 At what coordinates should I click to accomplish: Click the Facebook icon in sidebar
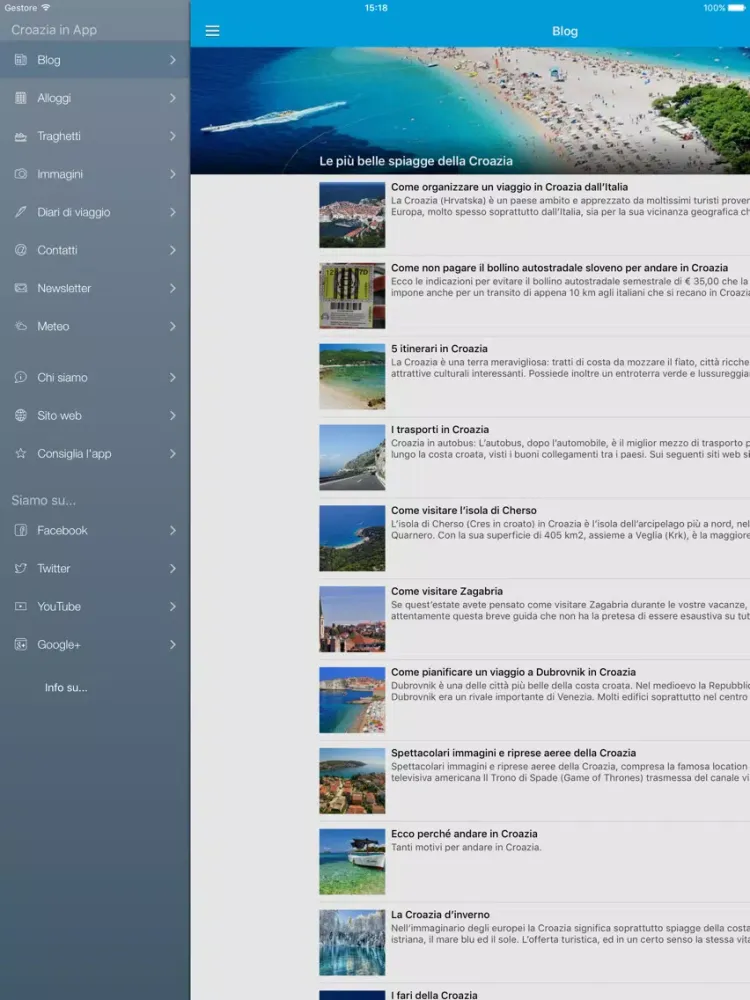[x=21, y=530]
